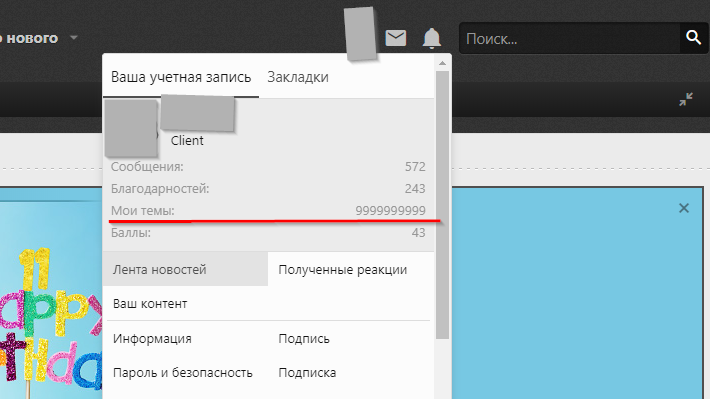Open Информация account settings
The height and width of the screenshot is (399, 710).
click(x=152, y=338)
